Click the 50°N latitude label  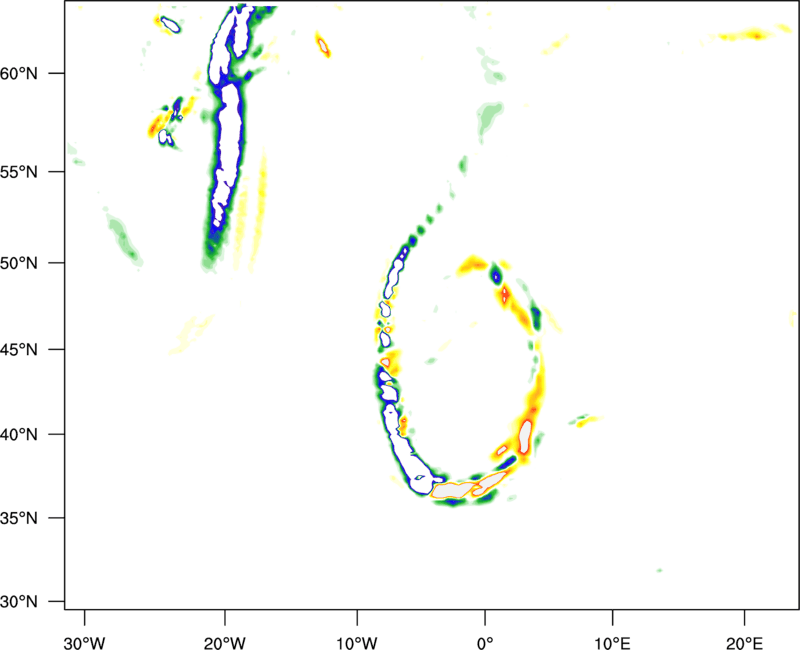click(19, 263)
